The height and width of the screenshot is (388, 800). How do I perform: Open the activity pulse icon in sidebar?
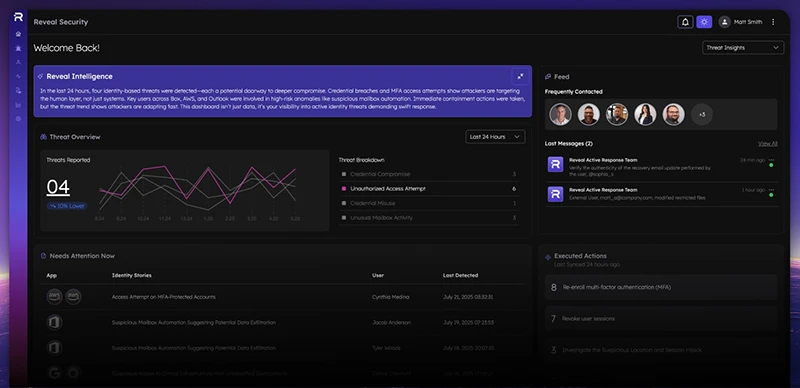coord(18,77)
